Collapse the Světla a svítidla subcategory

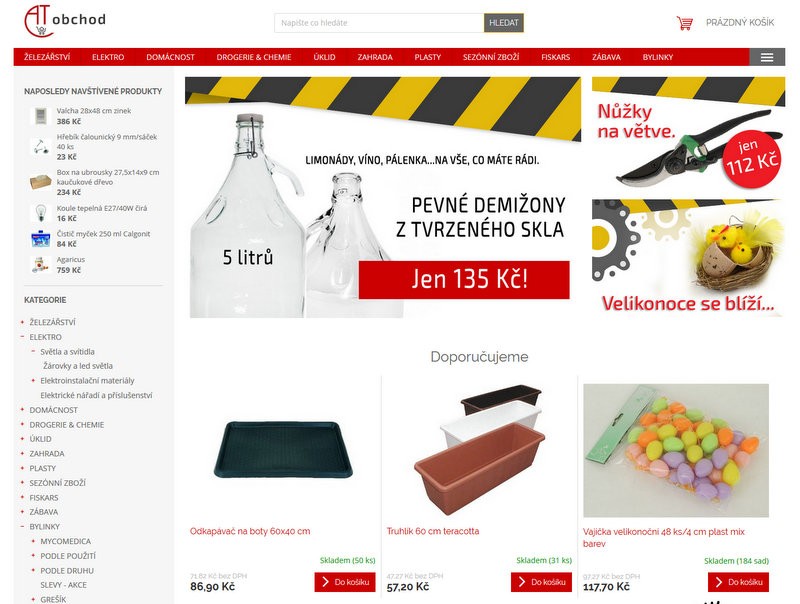pyautogui.click(x=34, y=351)
